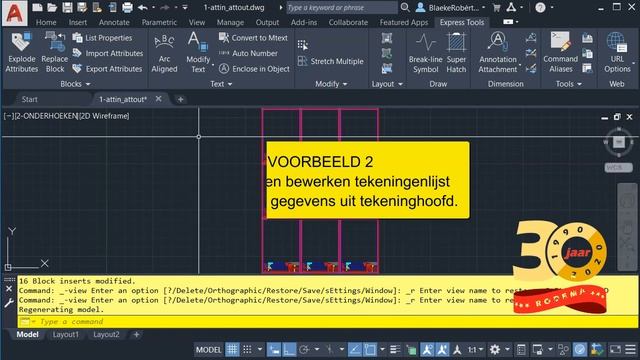Toggle snap mode dotted grid icon
Screen dimensions: 640x360
pyautogui.click(x=247, y=350)
